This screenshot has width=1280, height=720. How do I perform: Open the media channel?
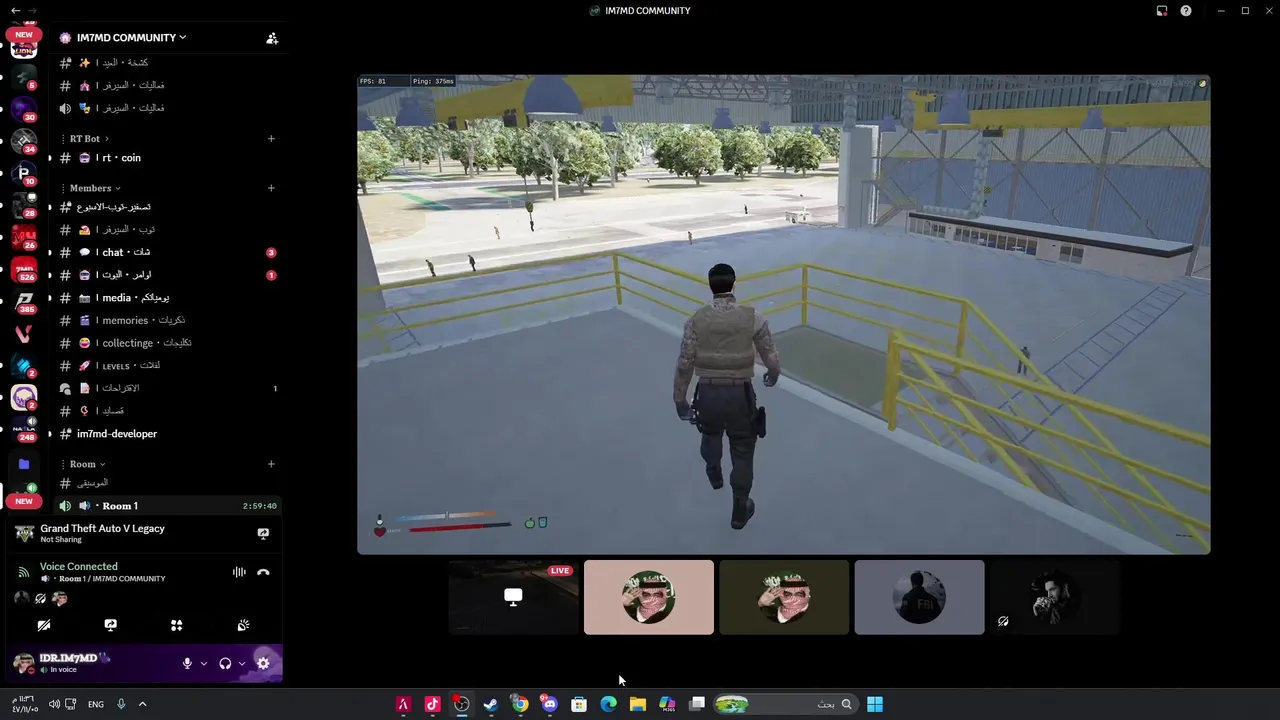[x=165, y=298]
